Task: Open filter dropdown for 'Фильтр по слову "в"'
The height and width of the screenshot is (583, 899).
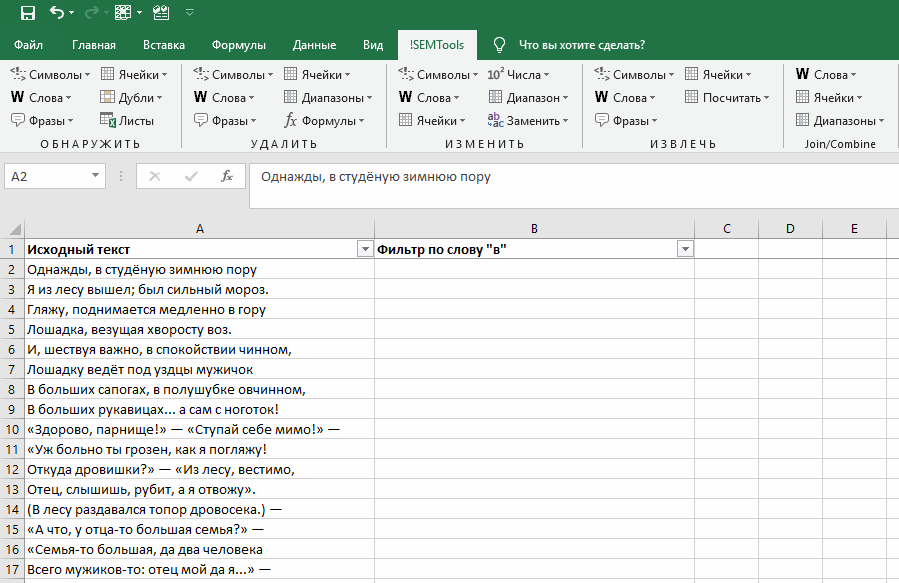Action: click(685, 249)
